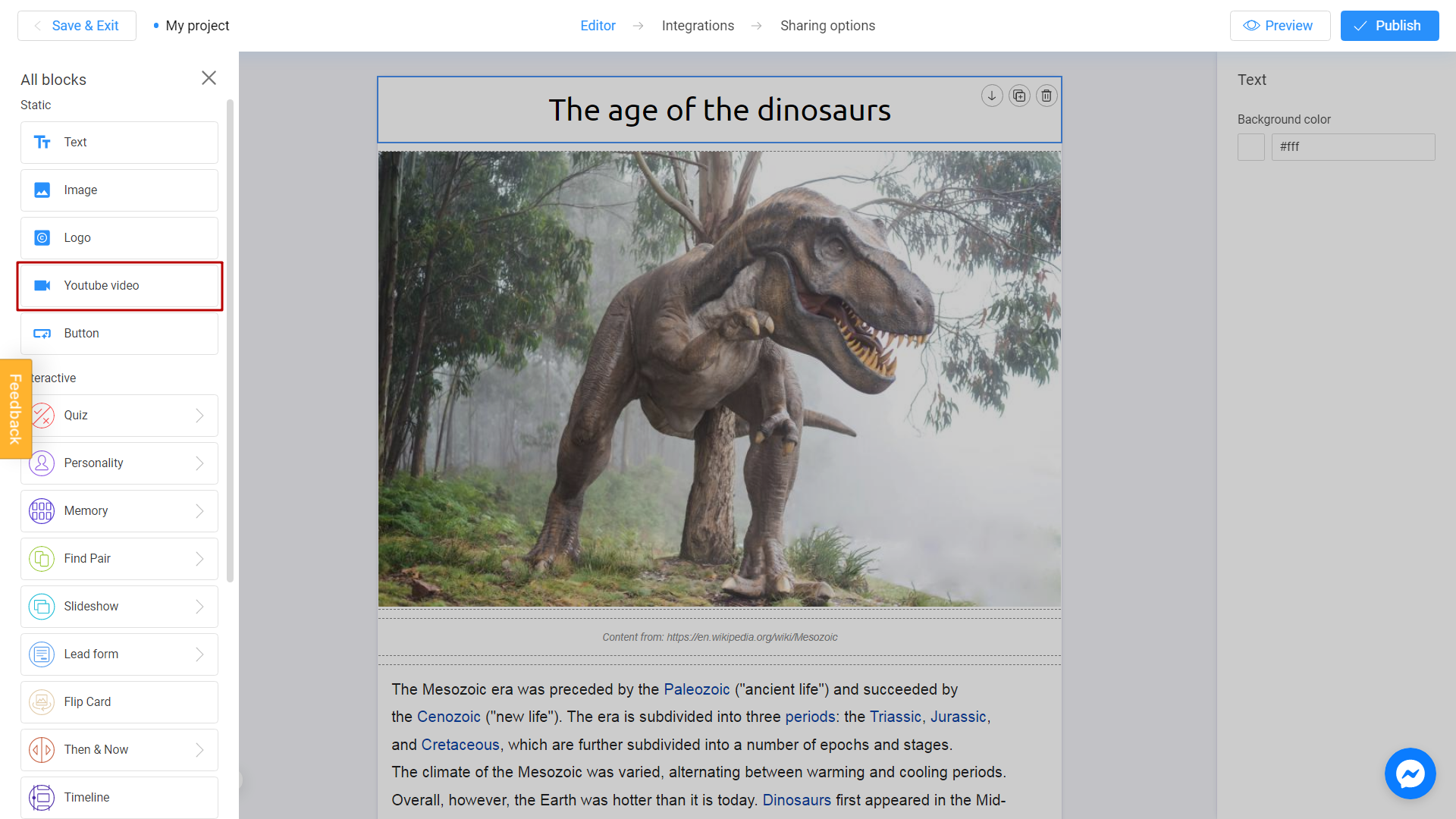Click the Publish button
This screenshot has height=819, width=1456.
pos(1389,26)
